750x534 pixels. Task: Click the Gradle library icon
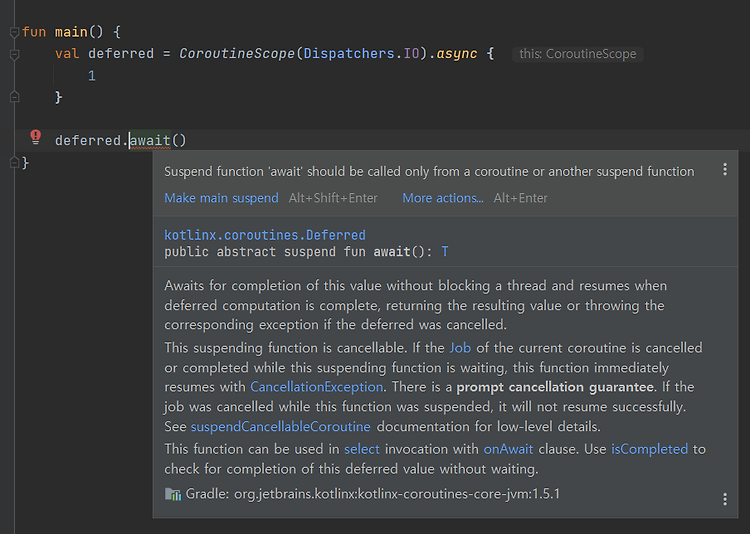pyautogui.click(x=173, y=494)
